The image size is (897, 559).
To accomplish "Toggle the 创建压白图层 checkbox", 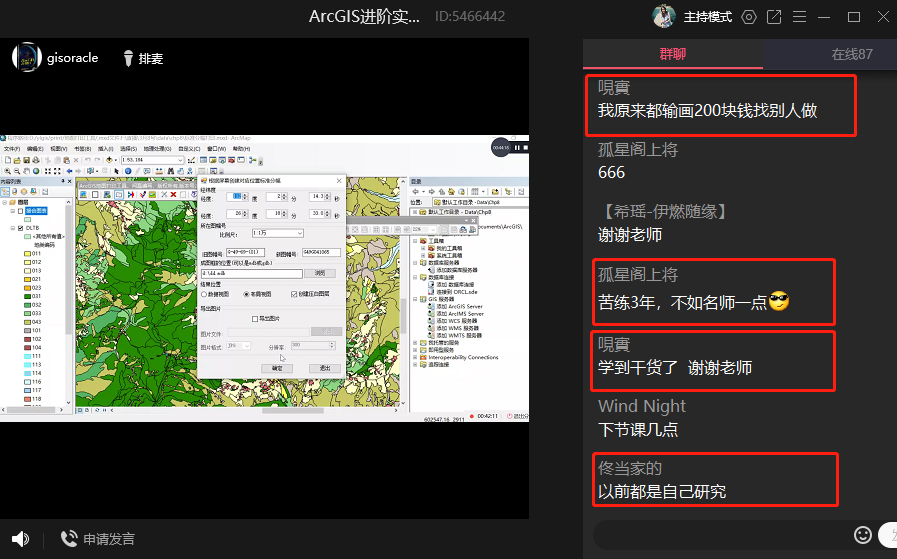I will [294, 294].
